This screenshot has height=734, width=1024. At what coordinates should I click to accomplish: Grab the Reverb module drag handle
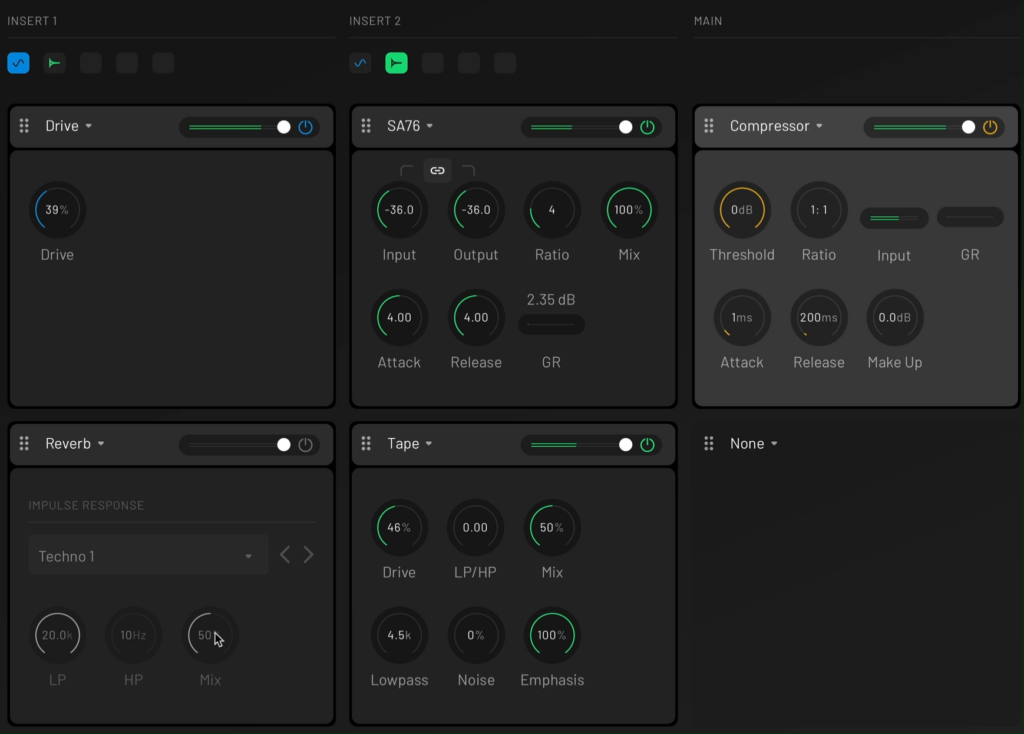tap(24, 443)
